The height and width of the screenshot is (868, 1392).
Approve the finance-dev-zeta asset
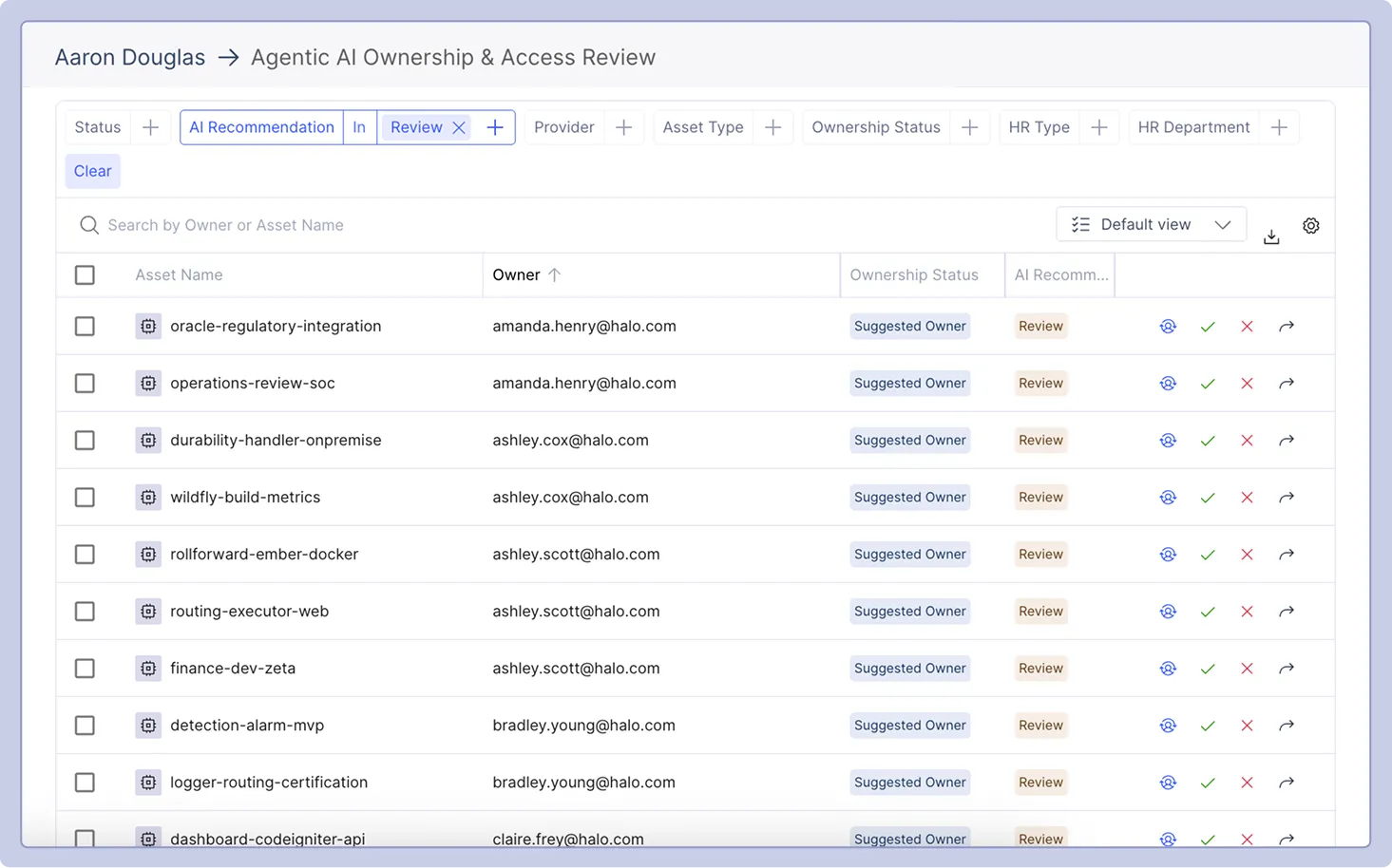click(x=1208, y=669)
